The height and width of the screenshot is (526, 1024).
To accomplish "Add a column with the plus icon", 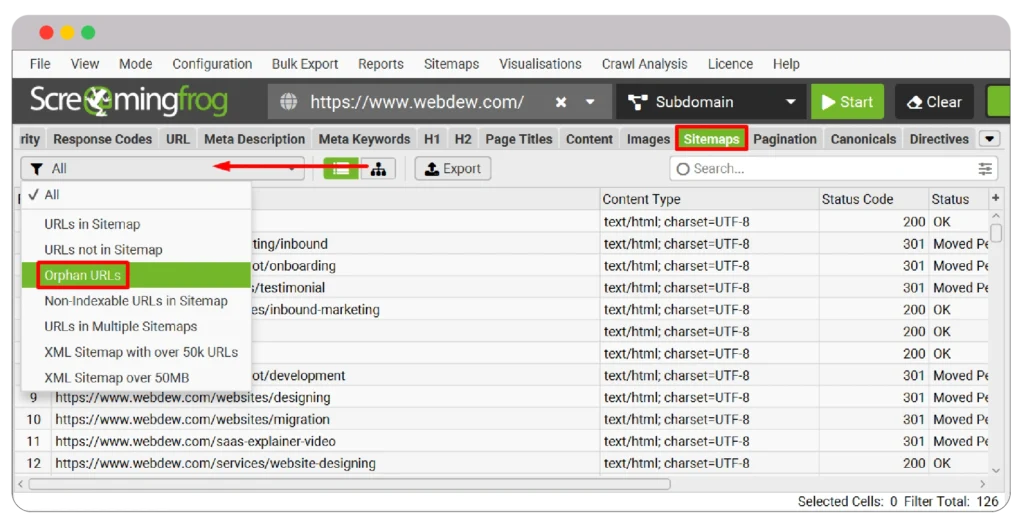I will [x=996, y=198].
